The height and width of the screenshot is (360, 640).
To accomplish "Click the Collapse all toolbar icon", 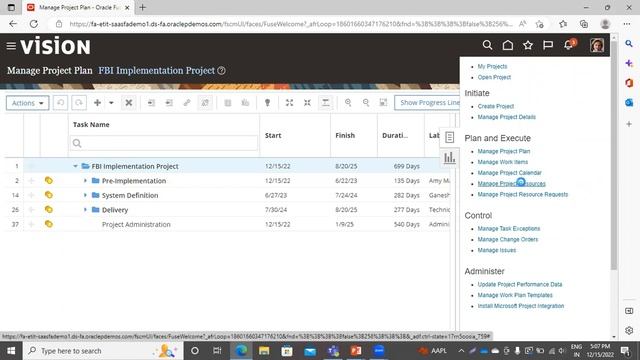I will point(307,103).
